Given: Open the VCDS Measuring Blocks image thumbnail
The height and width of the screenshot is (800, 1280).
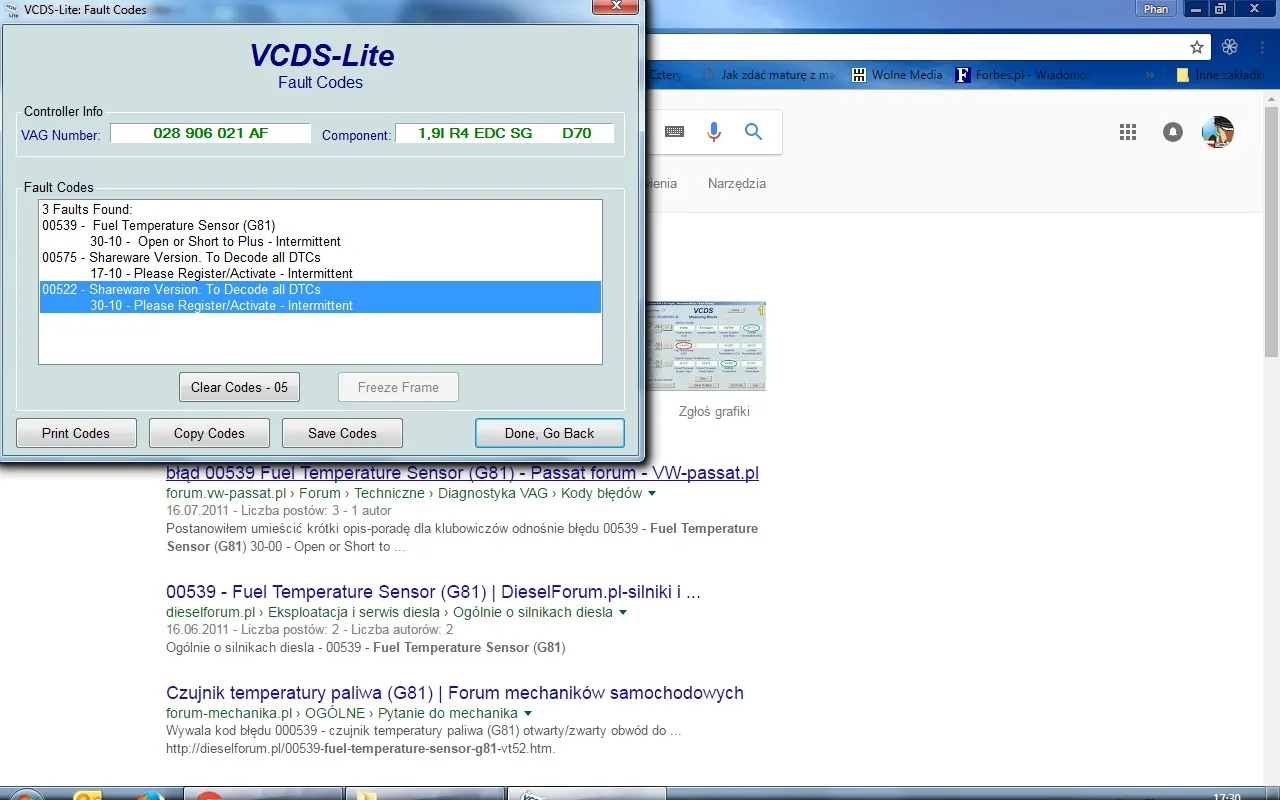Looking at the screenshot, I should click(706, 346).
